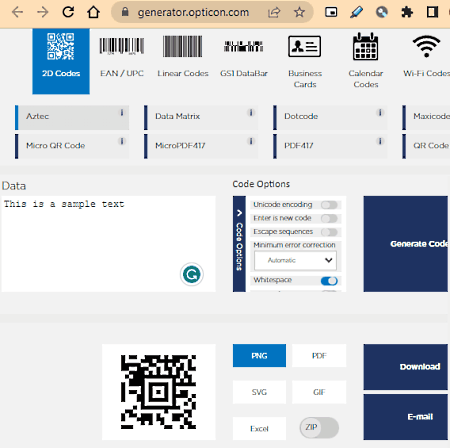
Task: Open the Extensions puzzle piece menu
Action: tap(407, 12)
